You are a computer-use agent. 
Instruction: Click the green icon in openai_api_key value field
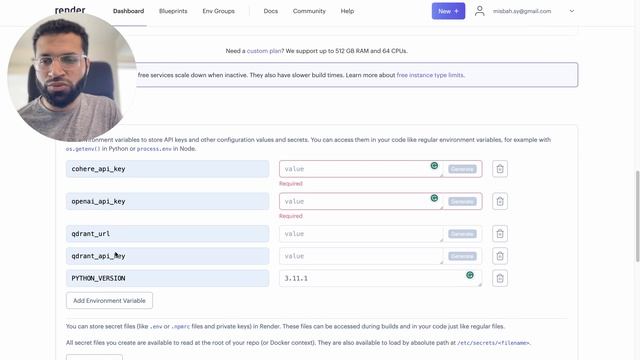click(434, 198)
